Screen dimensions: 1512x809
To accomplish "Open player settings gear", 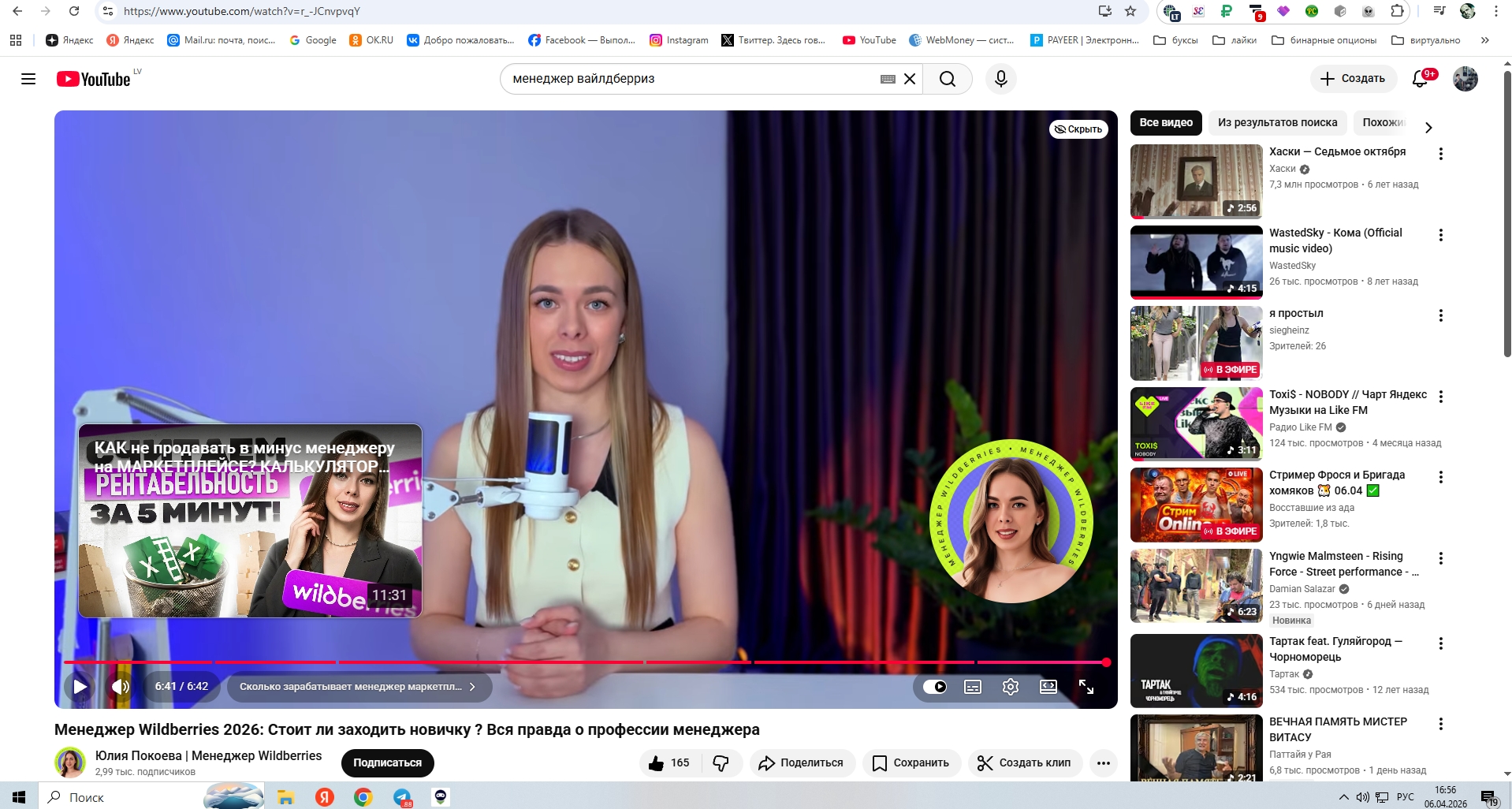I will (x=1011, y=687).
